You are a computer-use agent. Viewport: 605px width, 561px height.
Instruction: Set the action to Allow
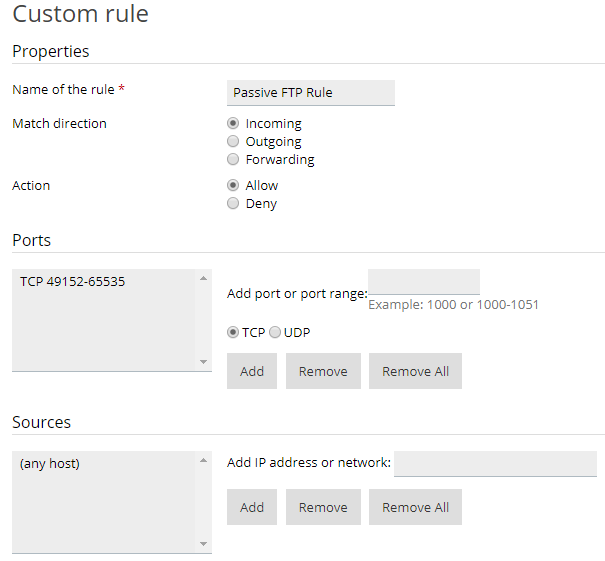click(x=233, y=186)
